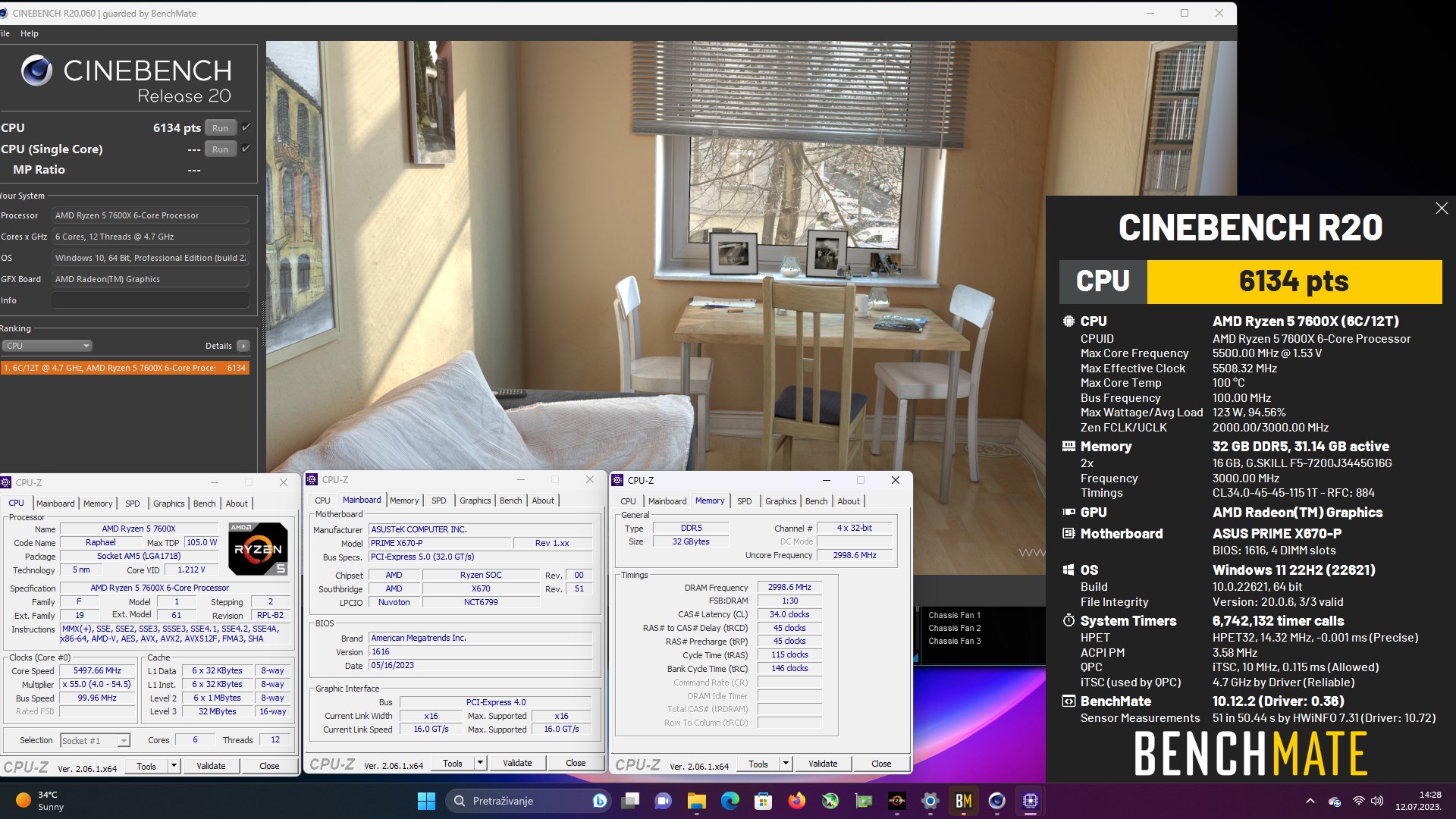Image resolution: width=1456 pixels, height=819 pixels.
Task: Open About tab in right CPU-Z window
Action: pyautogui.click(x=849, y=501)
